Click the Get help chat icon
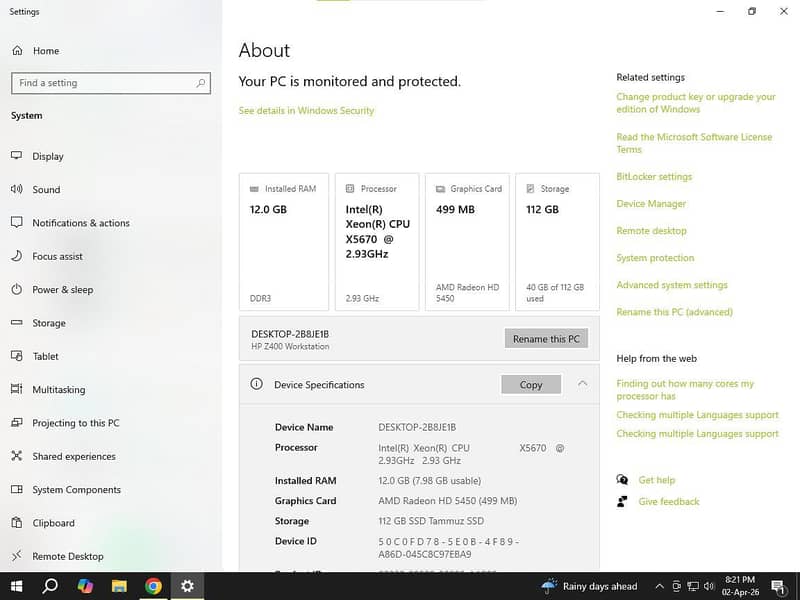 (622, 480)
